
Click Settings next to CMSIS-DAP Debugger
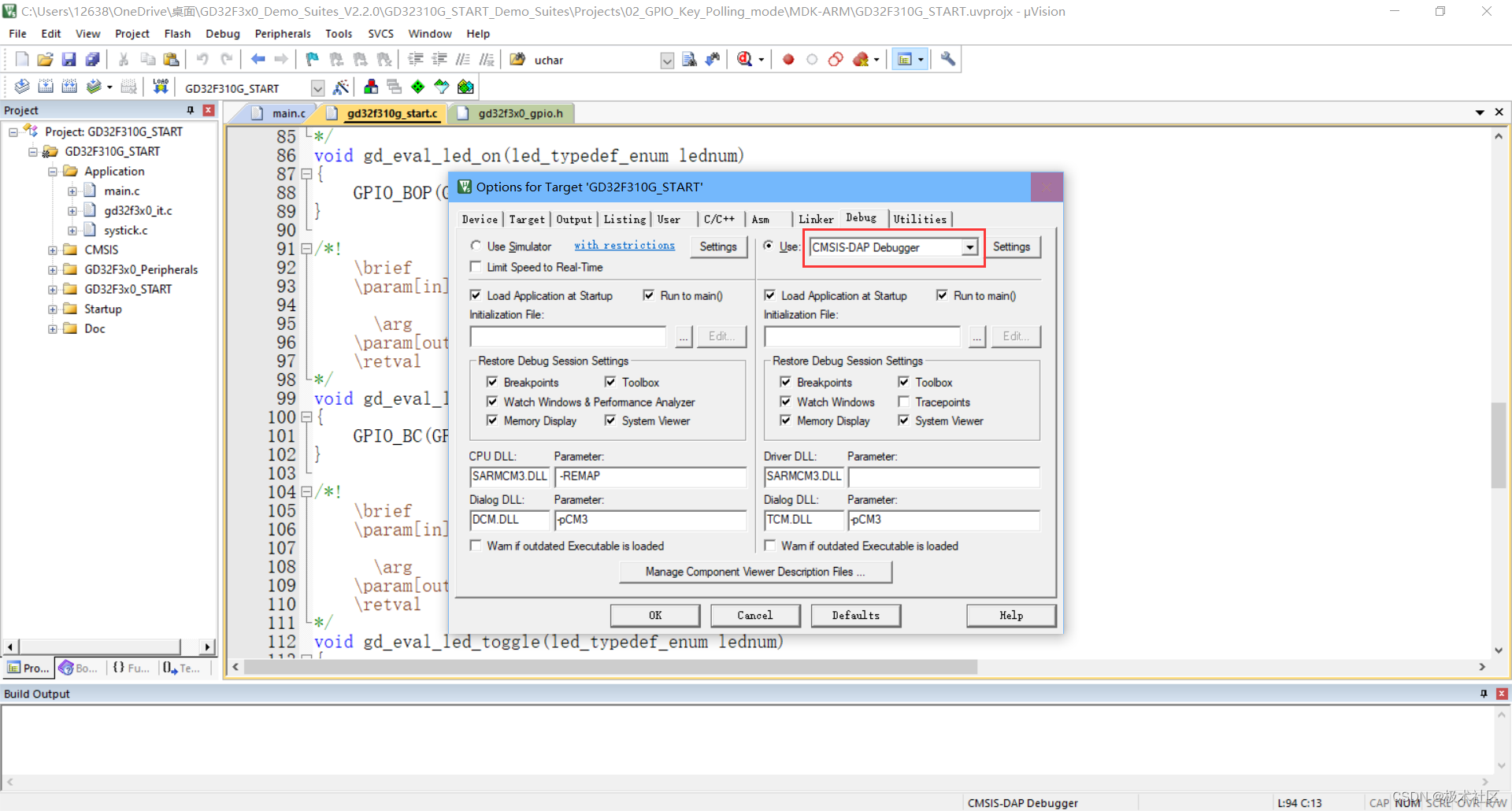(x=1011, y=246)
